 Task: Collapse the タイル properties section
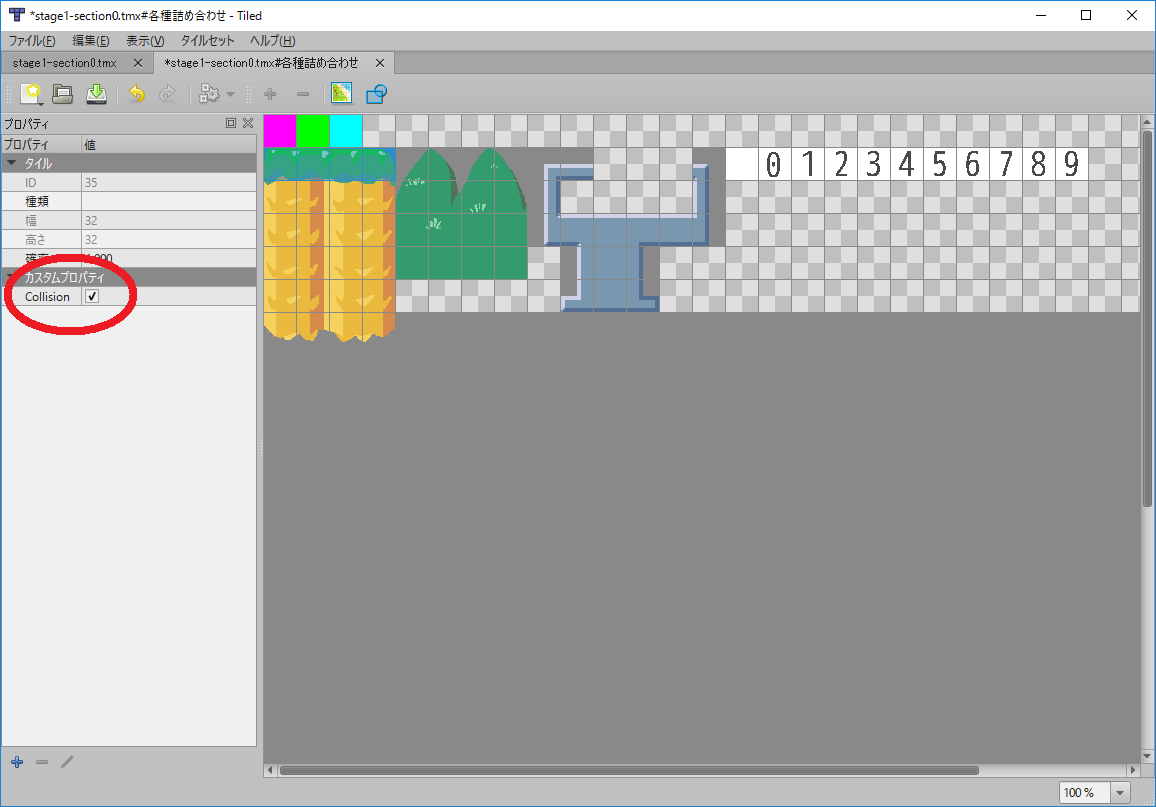(x=11, y=163)
